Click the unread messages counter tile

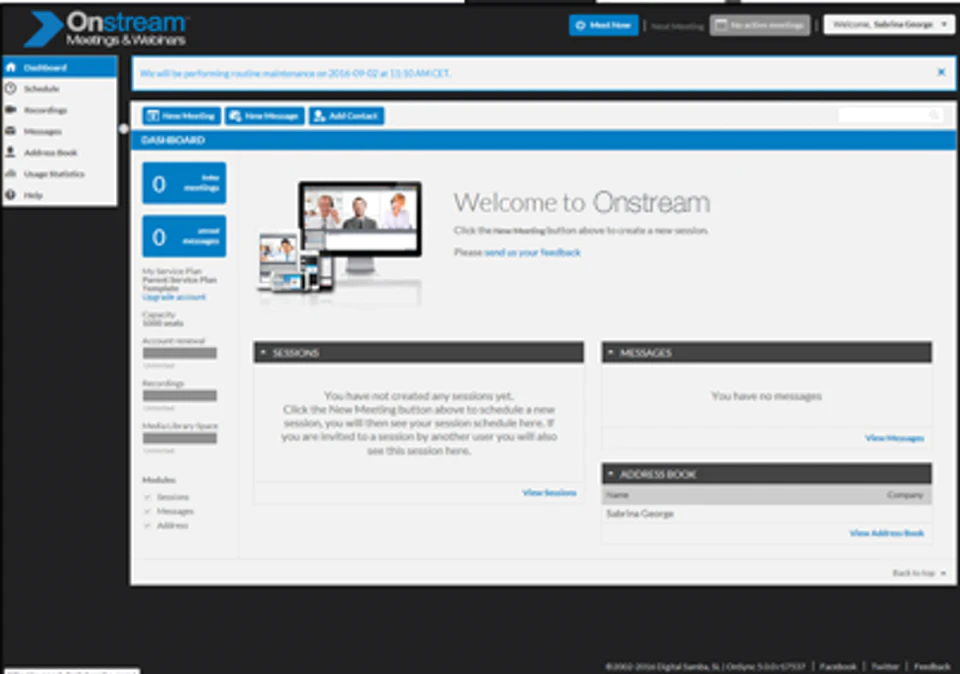coord(184,236)
